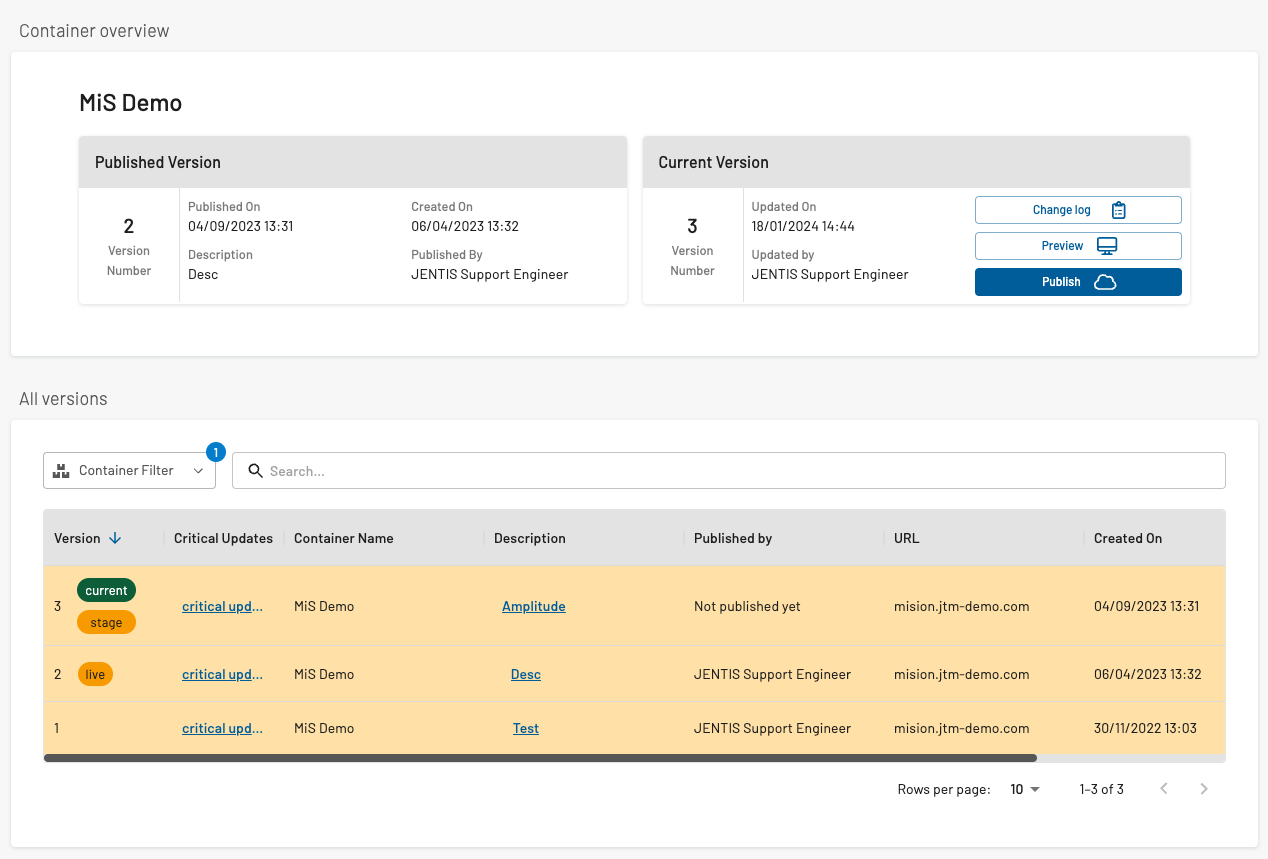Viewport: 1268px width, 859px height.
Task: Open the Container Filter dropdown
Action: pos(130,471)
